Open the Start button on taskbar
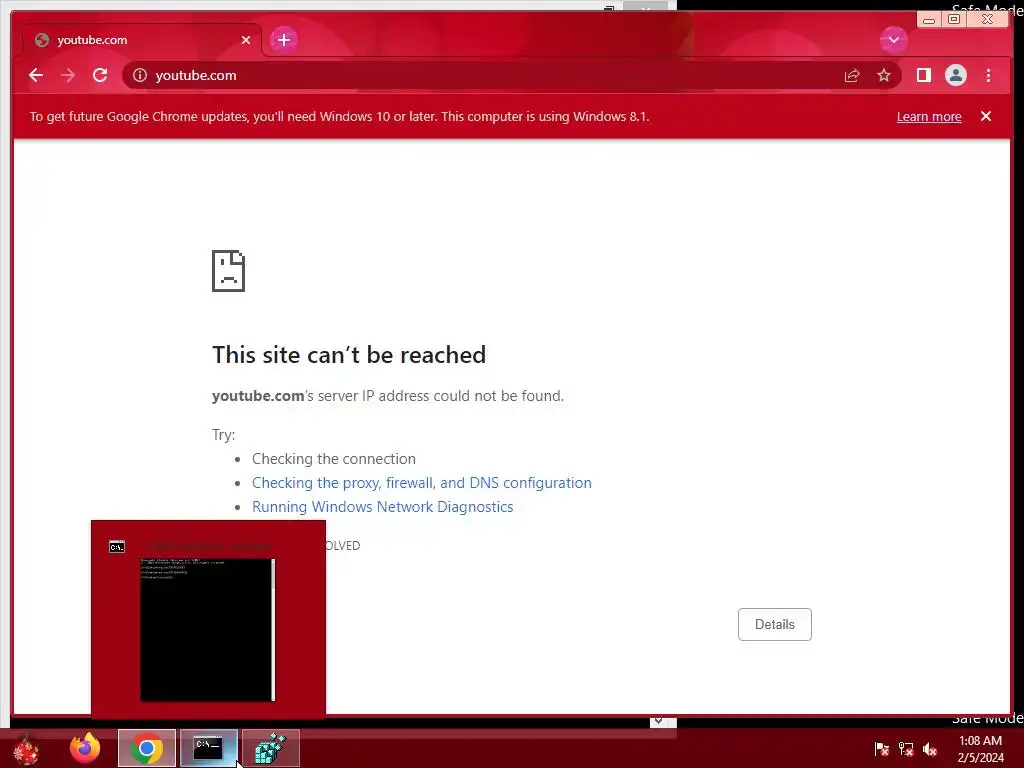 click(26, 750)
